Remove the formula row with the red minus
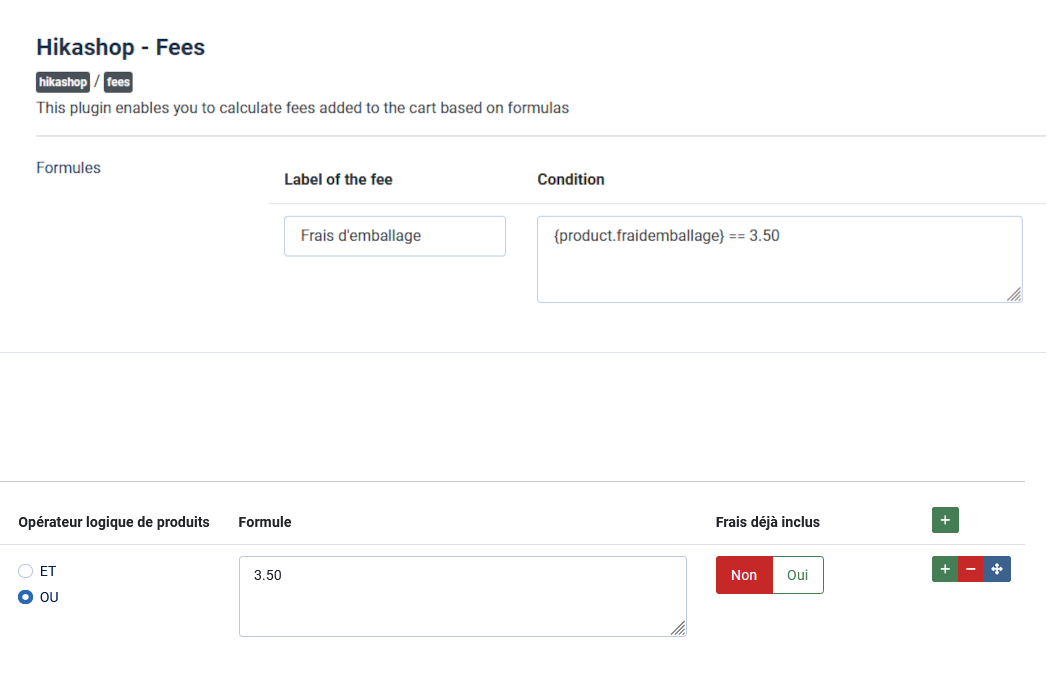Screen dimensions: 1047x700 pyautogui.click(x=971, y=569)
